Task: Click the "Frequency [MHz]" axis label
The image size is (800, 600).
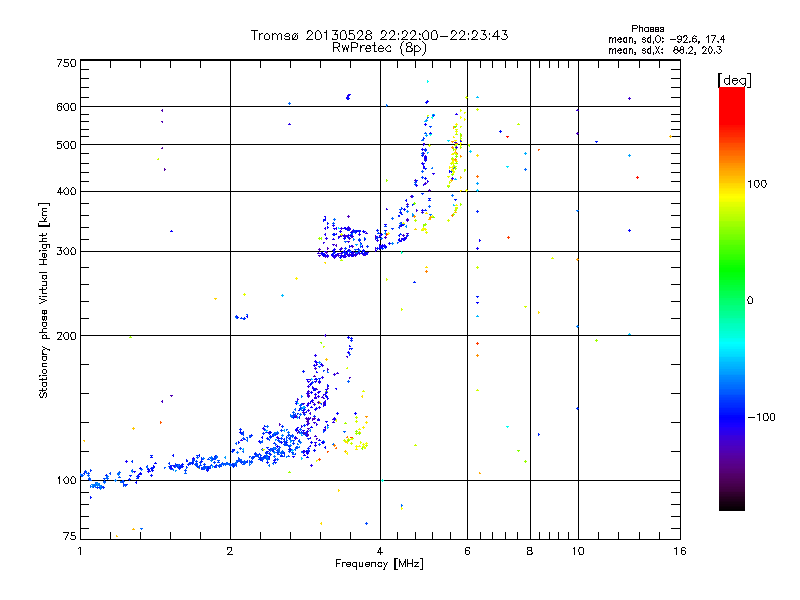Action: [x=379, y=564]
